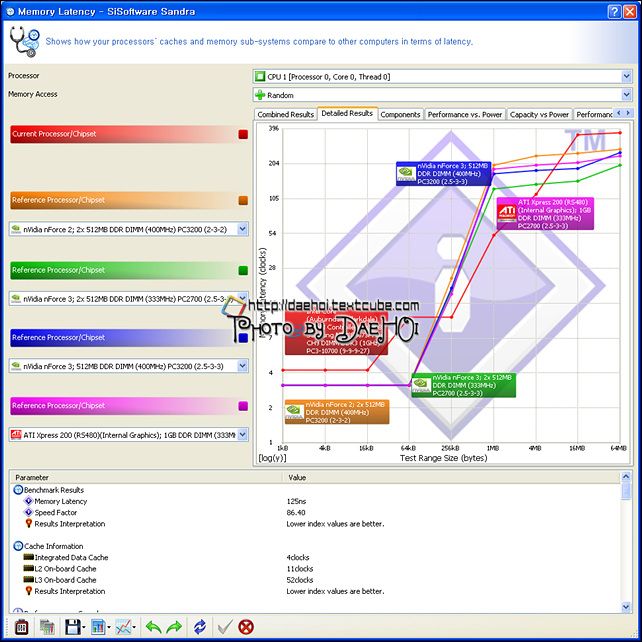
Task: Click the stethoscope module icon
Action: [x=24, y=41]
